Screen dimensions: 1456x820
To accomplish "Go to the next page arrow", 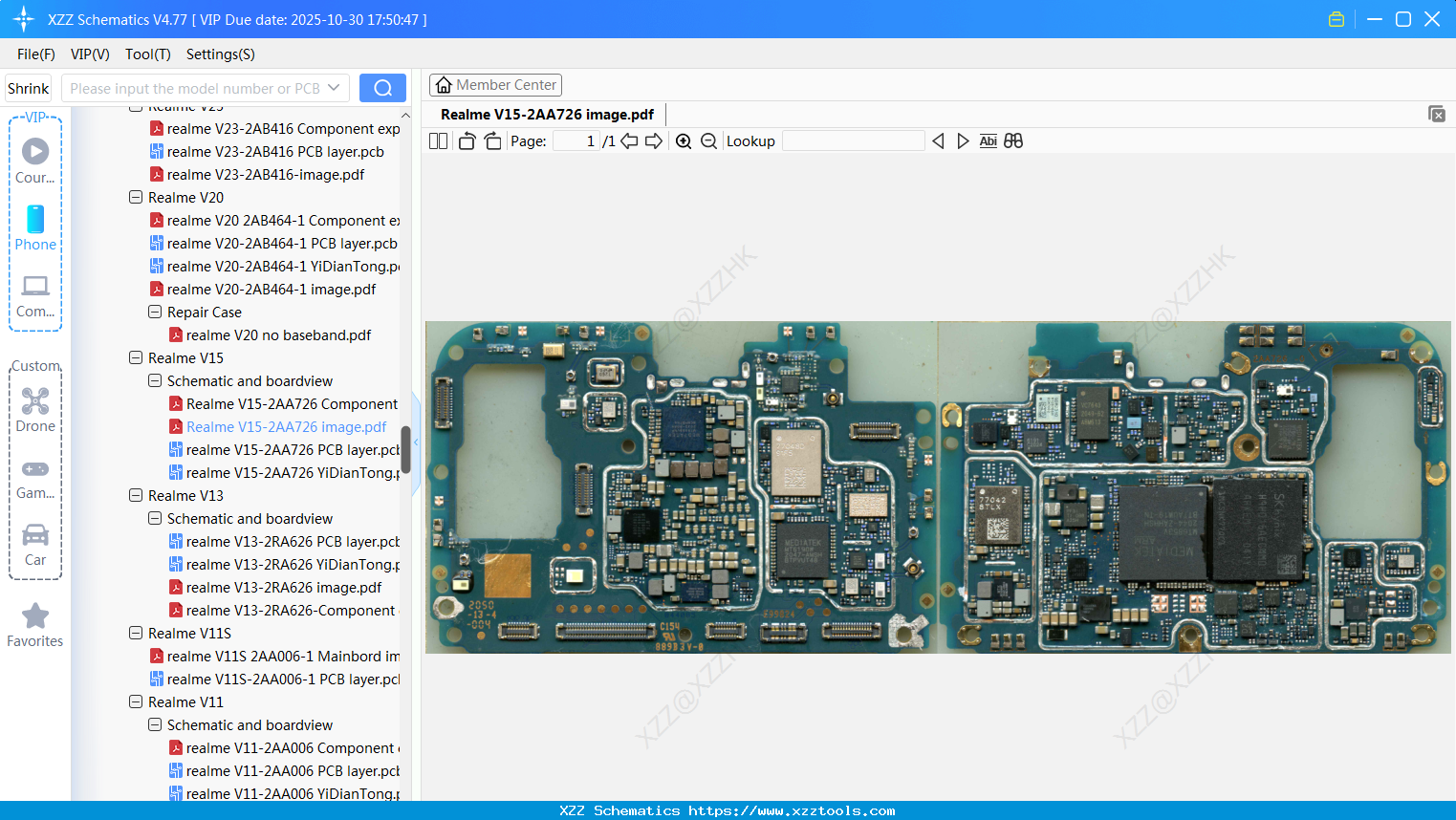I will point(654,141).
